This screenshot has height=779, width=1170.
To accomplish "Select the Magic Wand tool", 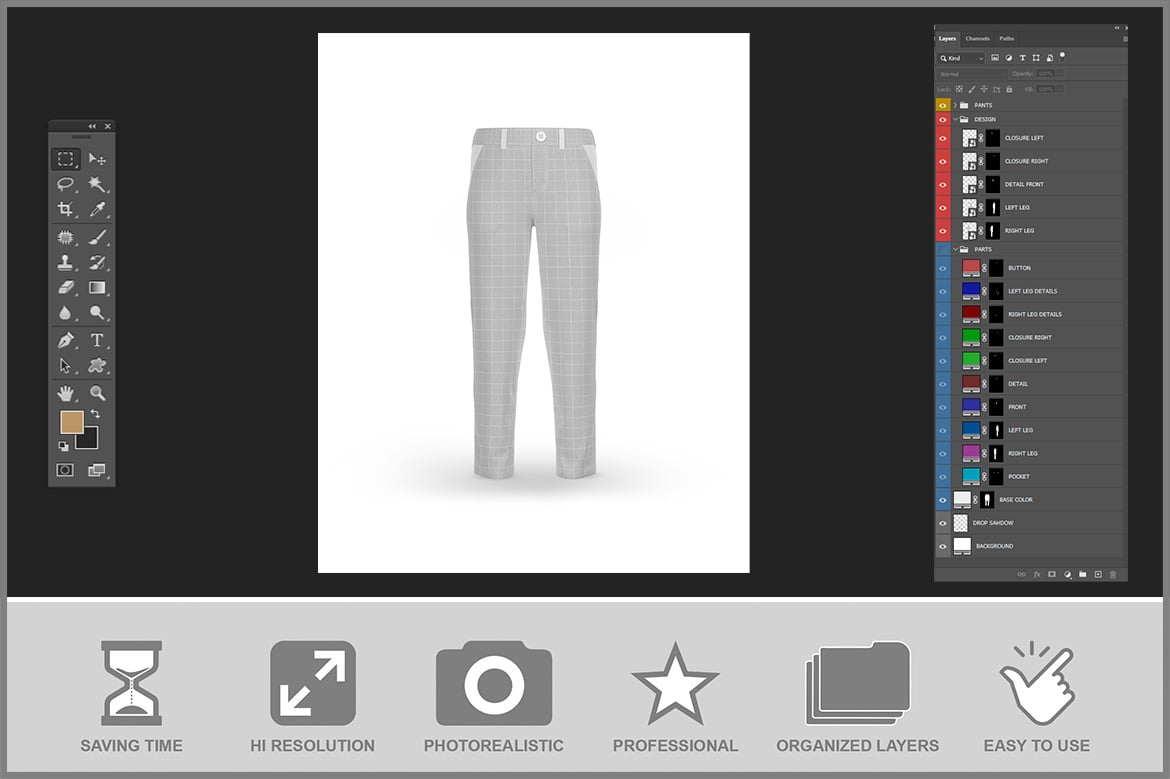I will coord(97,184).
